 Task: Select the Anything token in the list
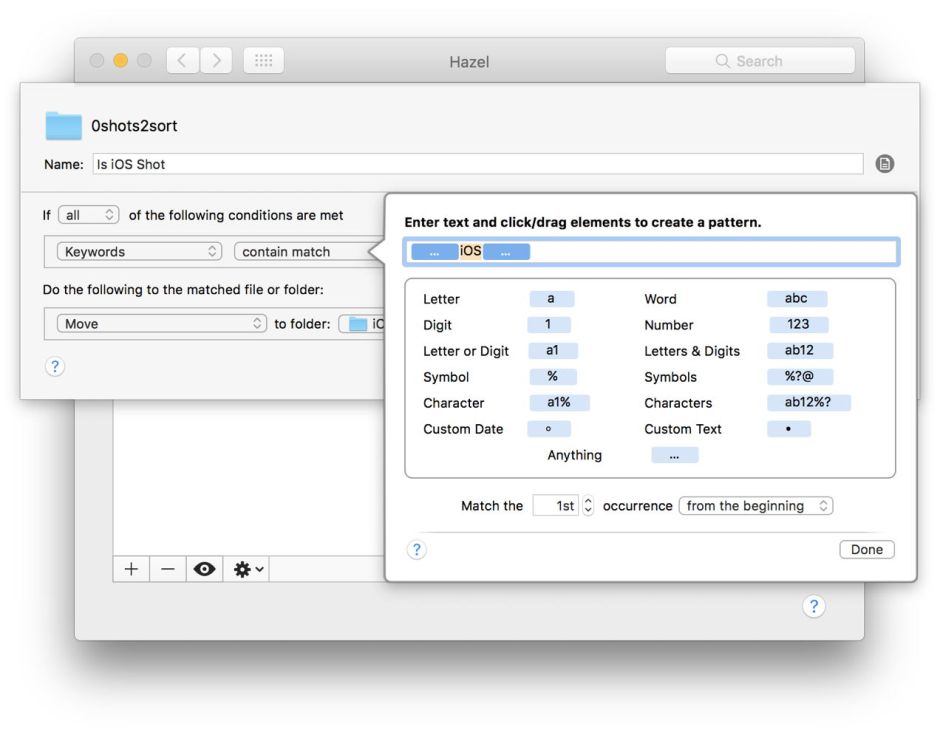[x=674, y=455]
